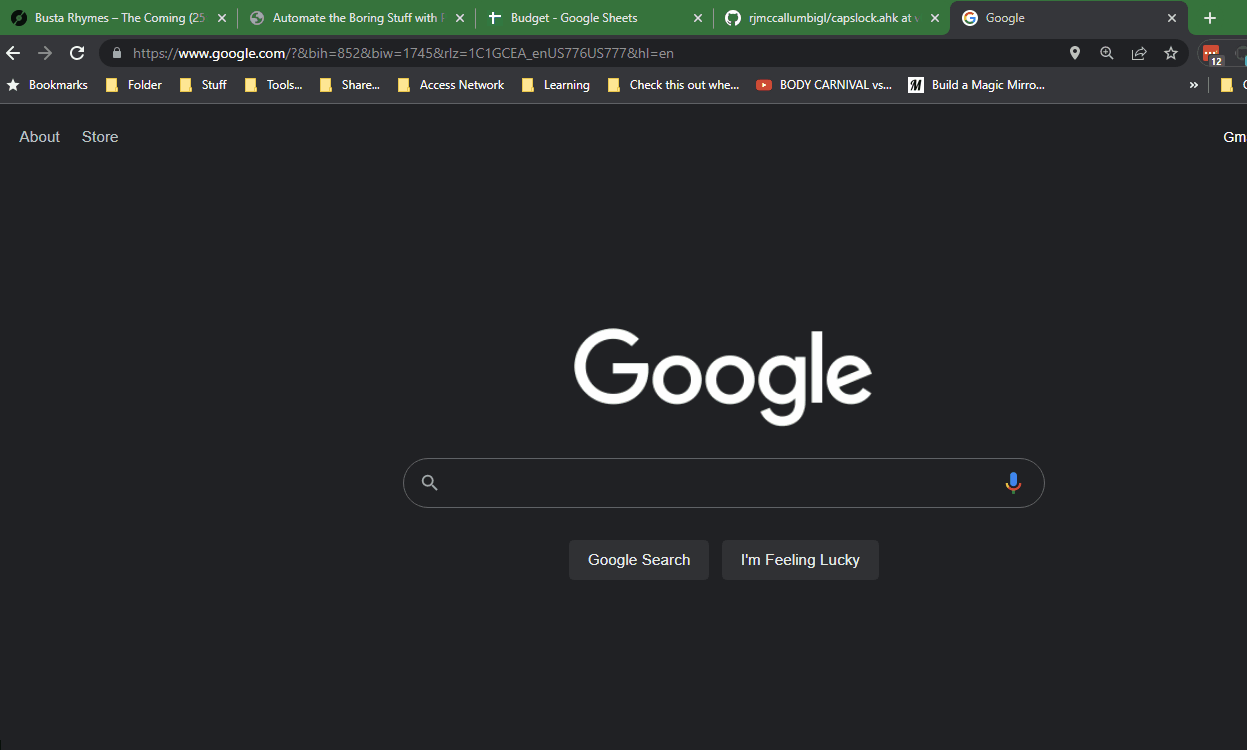View site information via padlock icon
Image resolution: width=1247 pixels, height=750 pixels.
click(117, 53)
